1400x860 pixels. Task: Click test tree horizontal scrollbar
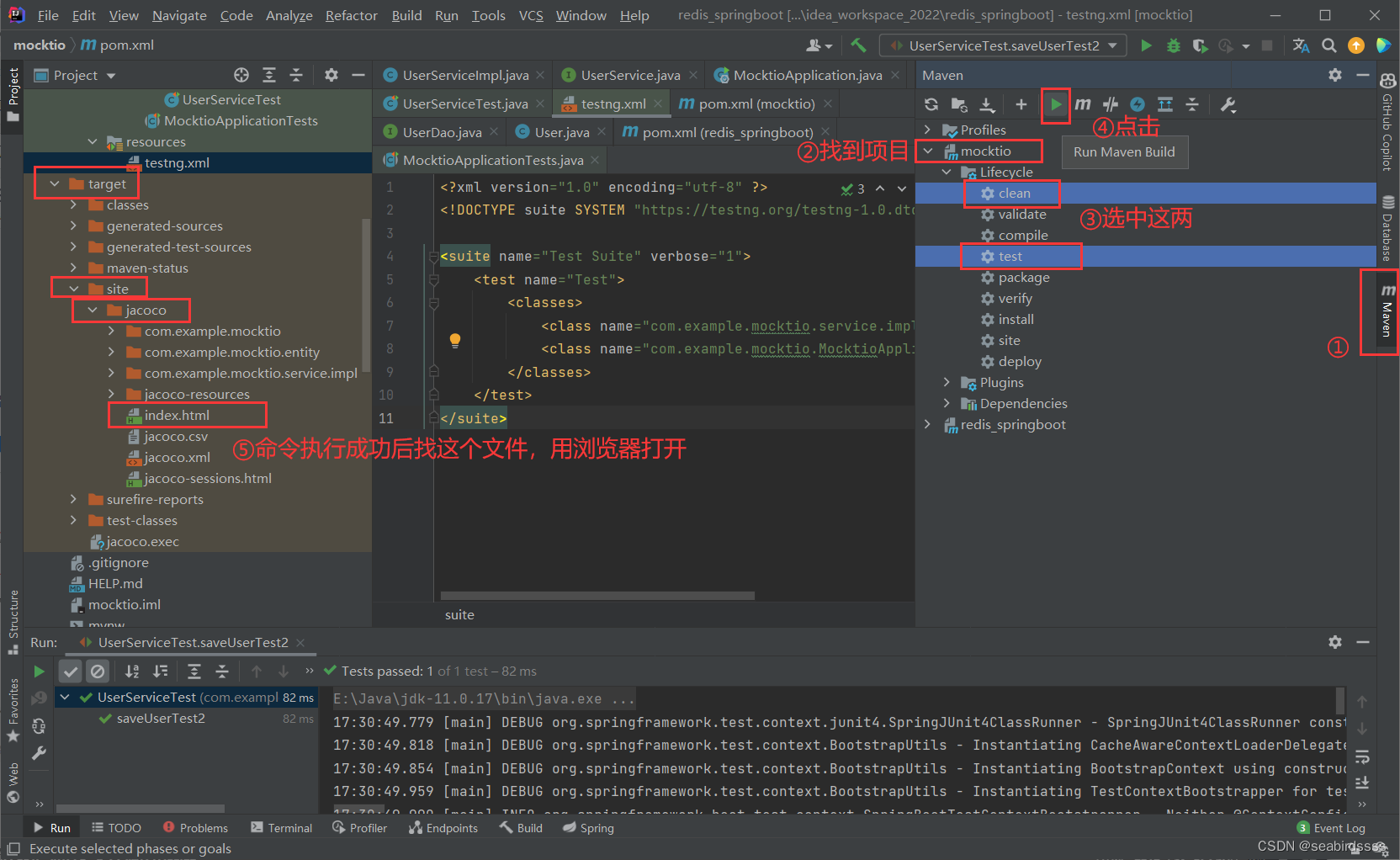point(139,809)
